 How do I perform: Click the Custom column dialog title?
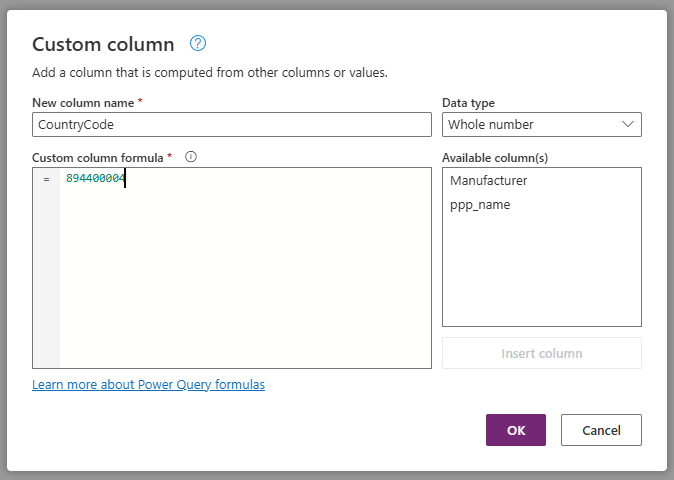tap(103, 44)
